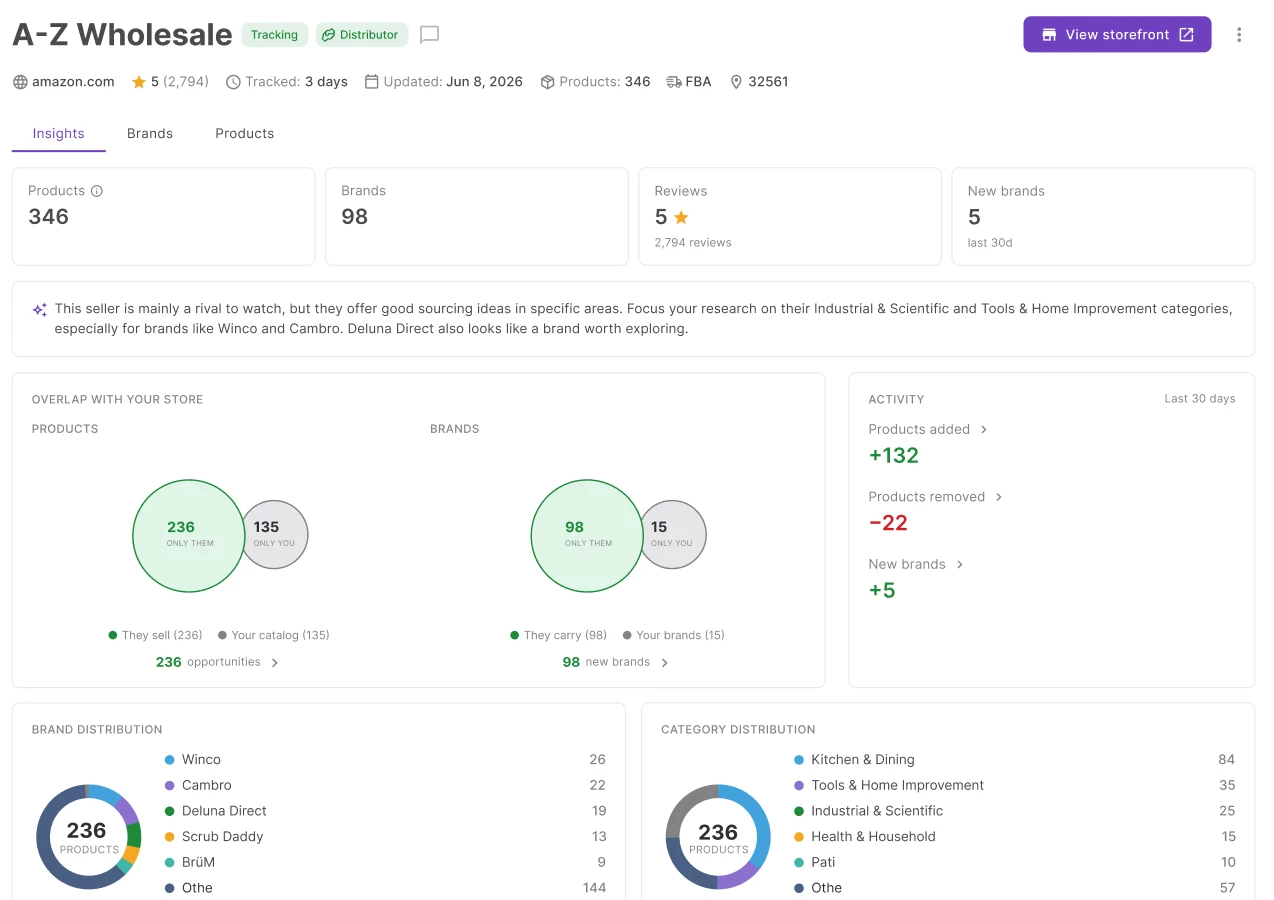Open the 98 new brands link
This screenshot has width=1274, height=900.
[x=615, y=662]
